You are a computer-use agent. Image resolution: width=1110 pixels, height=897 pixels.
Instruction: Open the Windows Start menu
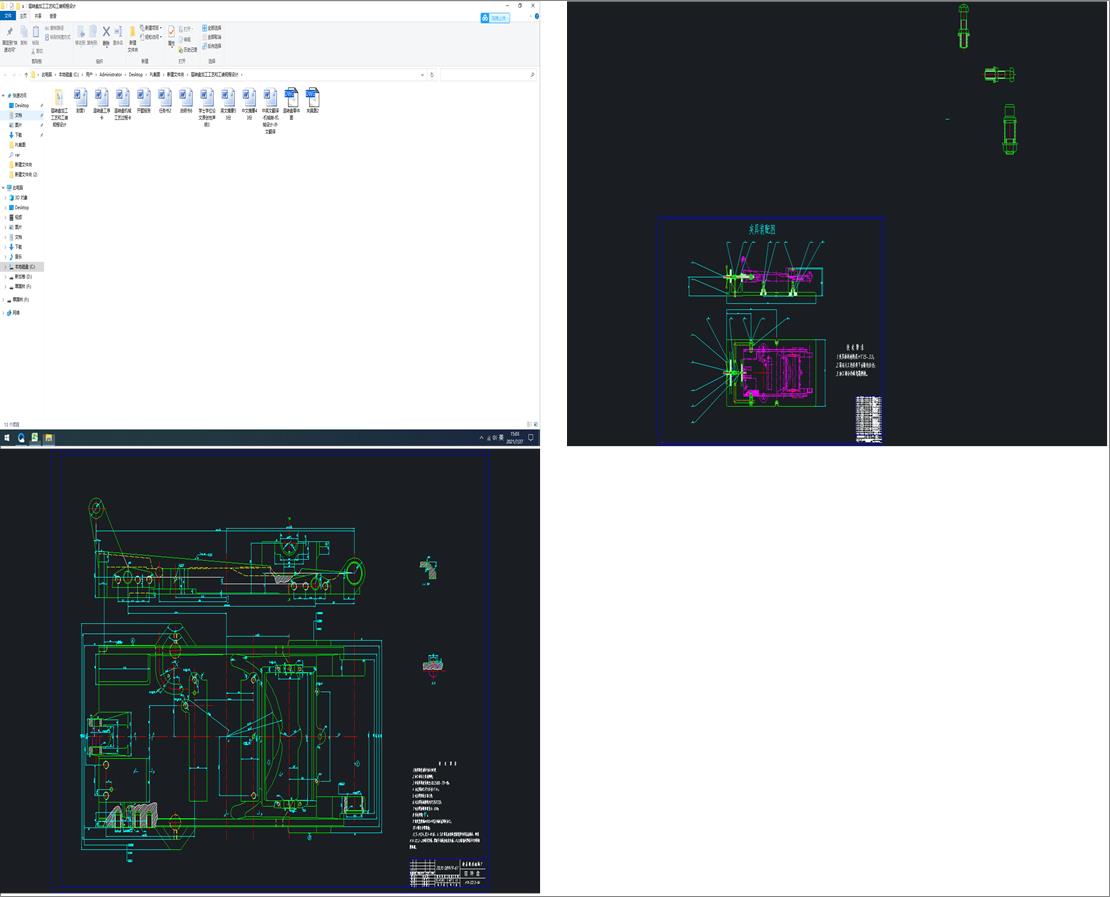click(x=7, y=438)
